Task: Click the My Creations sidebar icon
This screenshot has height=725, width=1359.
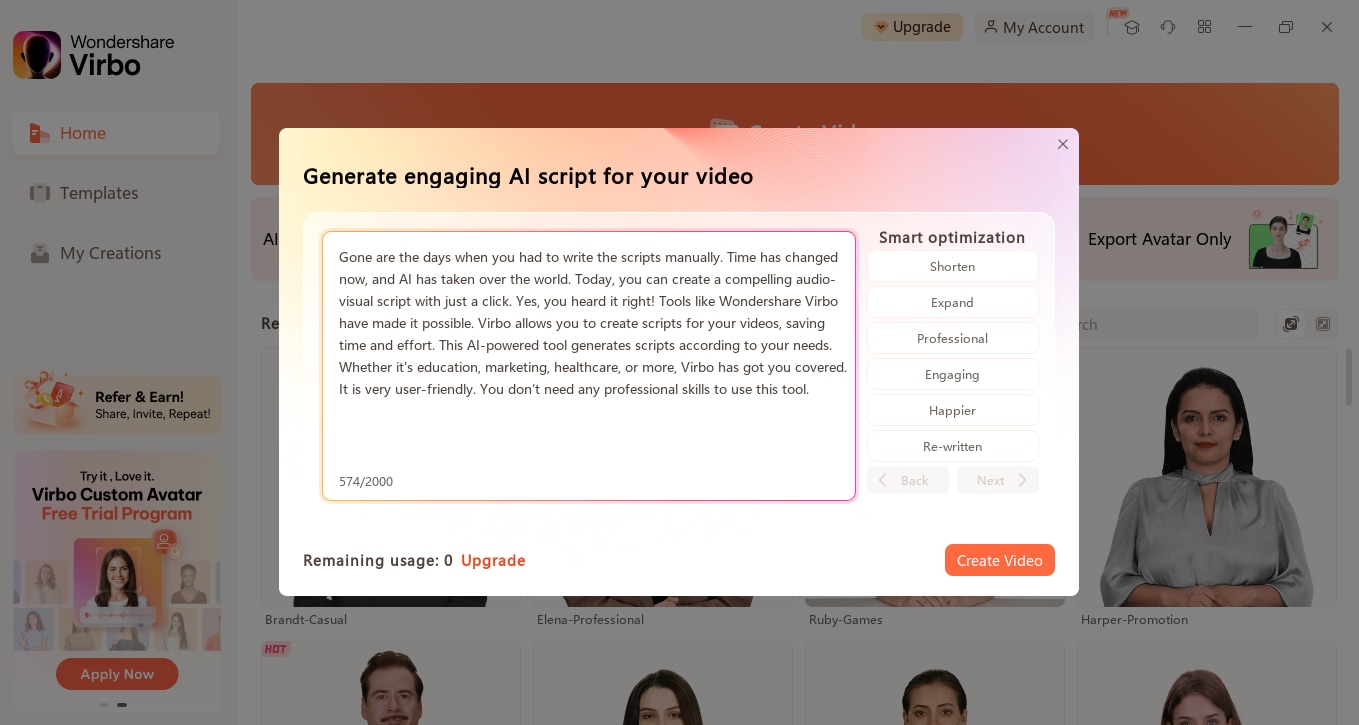Action: [x=40, y=253]
